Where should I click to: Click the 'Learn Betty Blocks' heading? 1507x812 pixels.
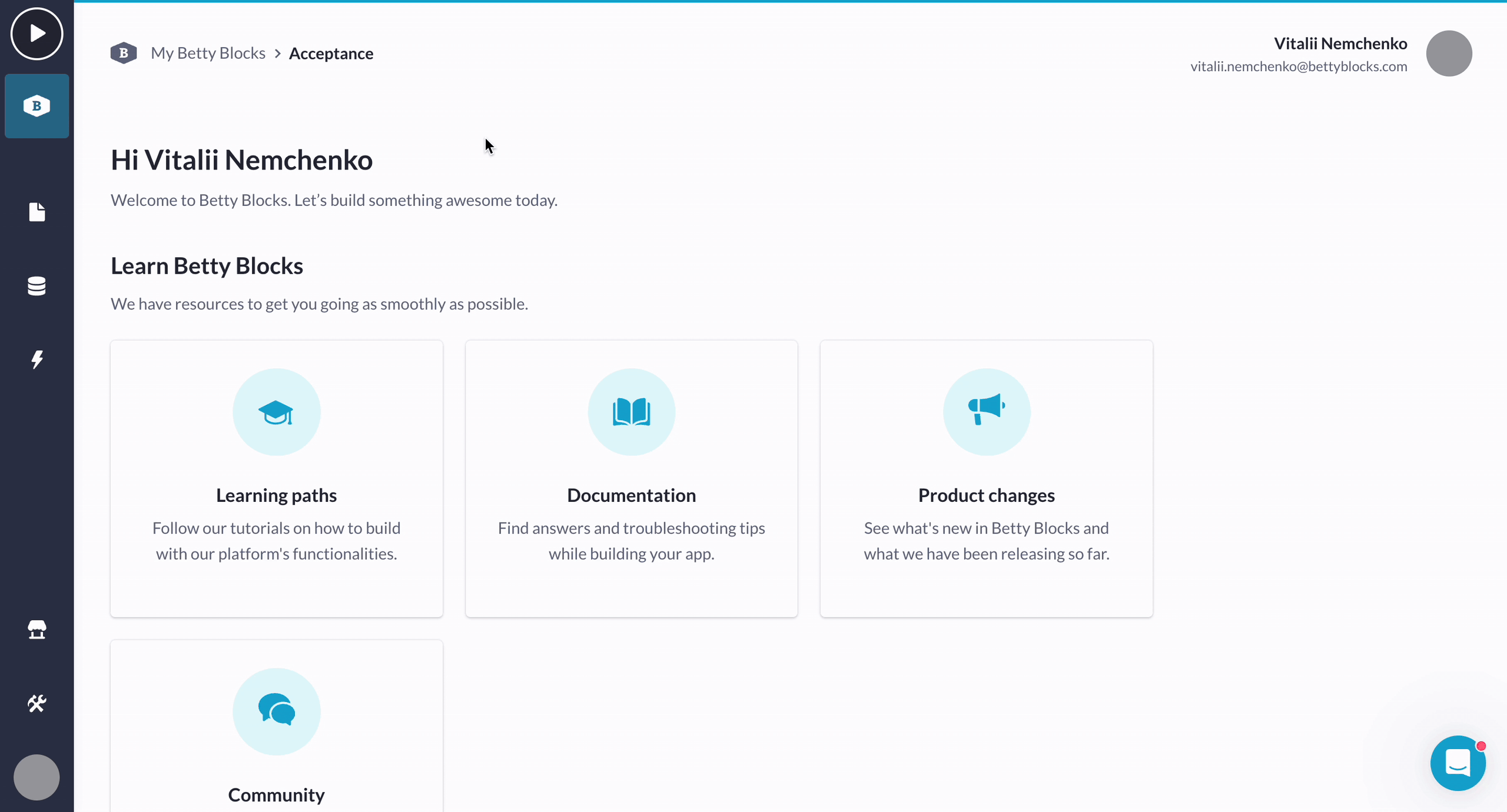point(207,266)
